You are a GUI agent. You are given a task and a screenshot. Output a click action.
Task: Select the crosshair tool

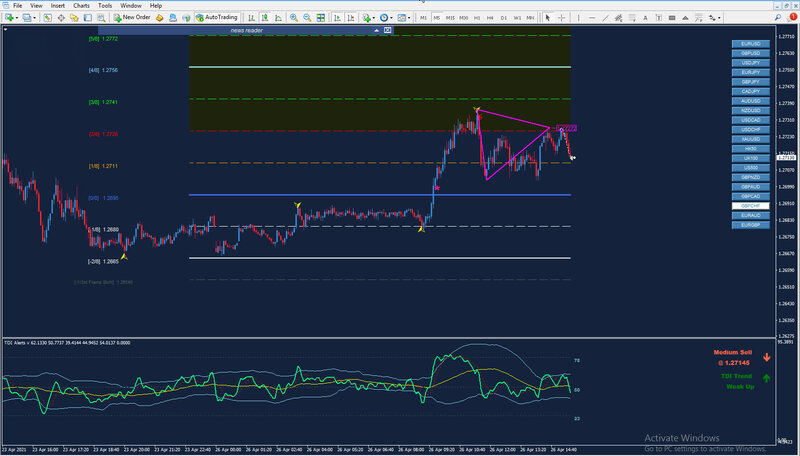pyautogui.click(x=561, y=18)
